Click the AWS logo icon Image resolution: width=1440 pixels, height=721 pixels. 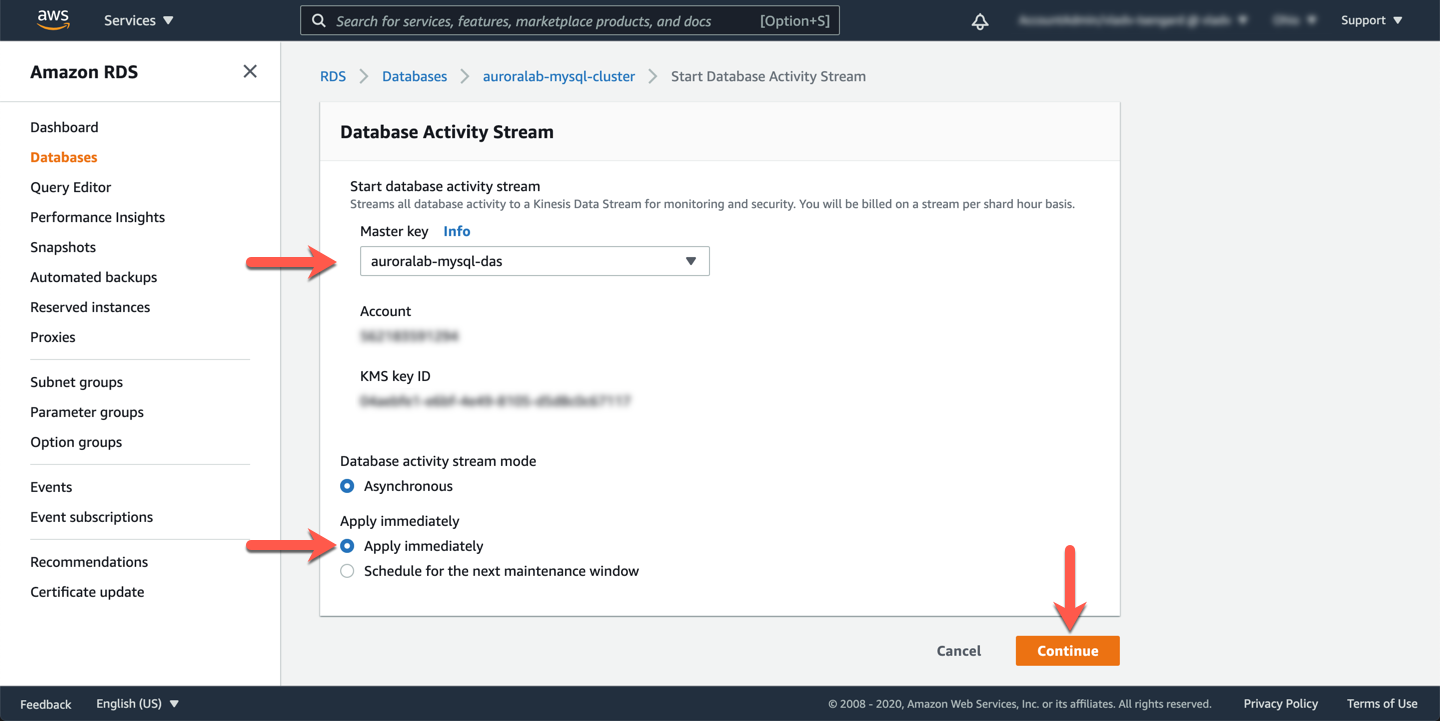53,20
